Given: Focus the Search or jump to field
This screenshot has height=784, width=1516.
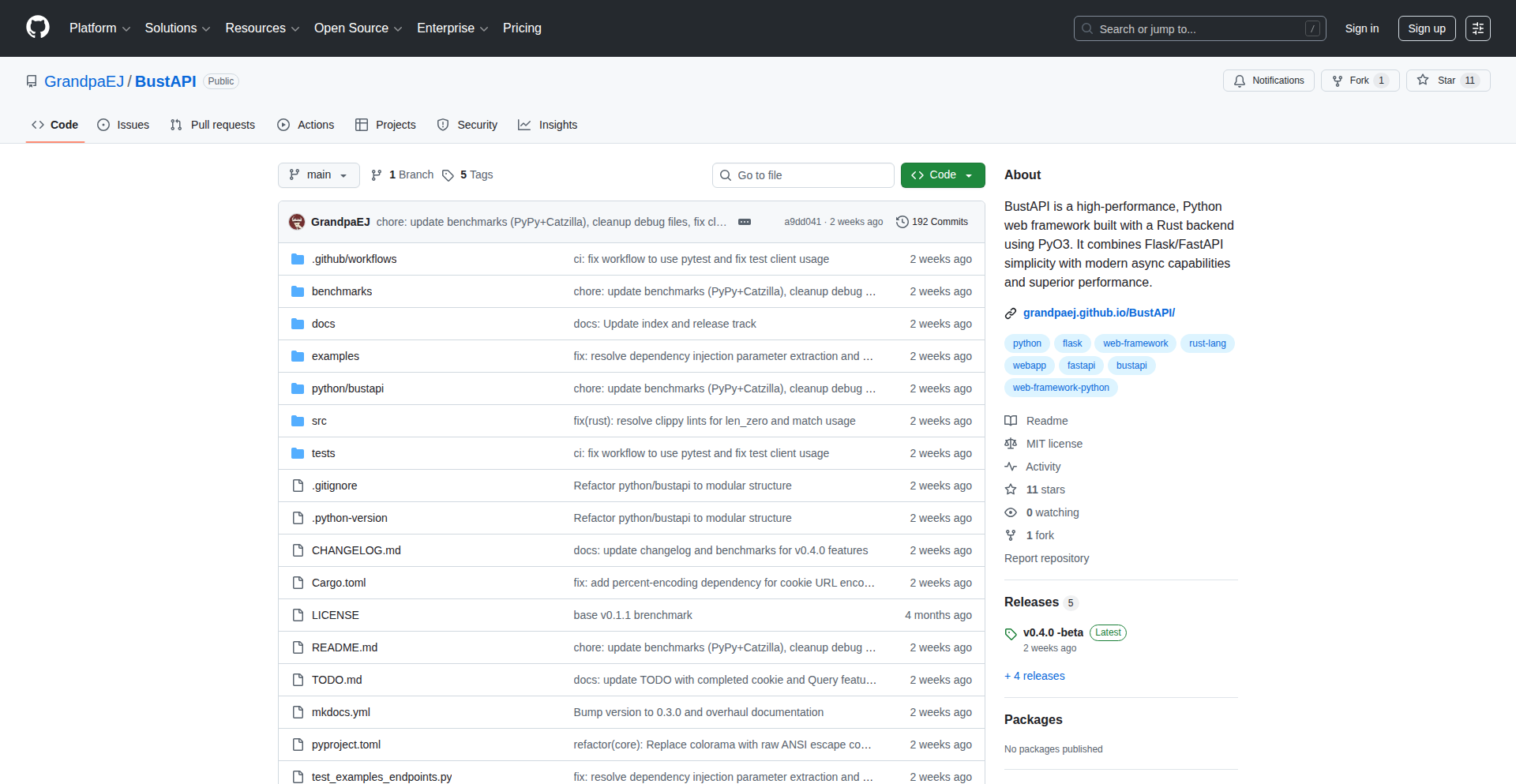Looking at the screenshot, I should click(x=1199, y=28).
